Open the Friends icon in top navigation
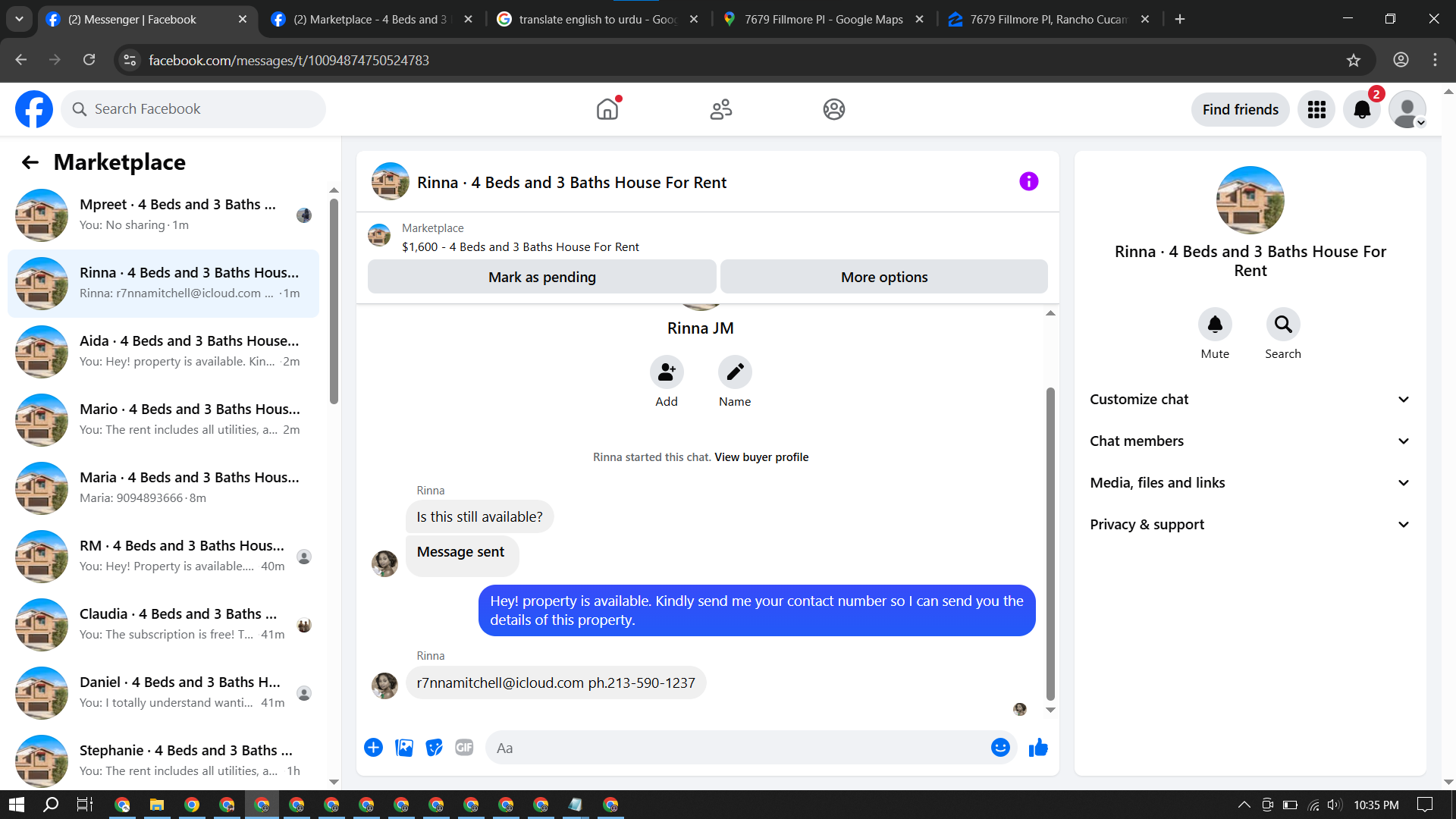This screenshot has width=1456, height=819. [721, 109]
